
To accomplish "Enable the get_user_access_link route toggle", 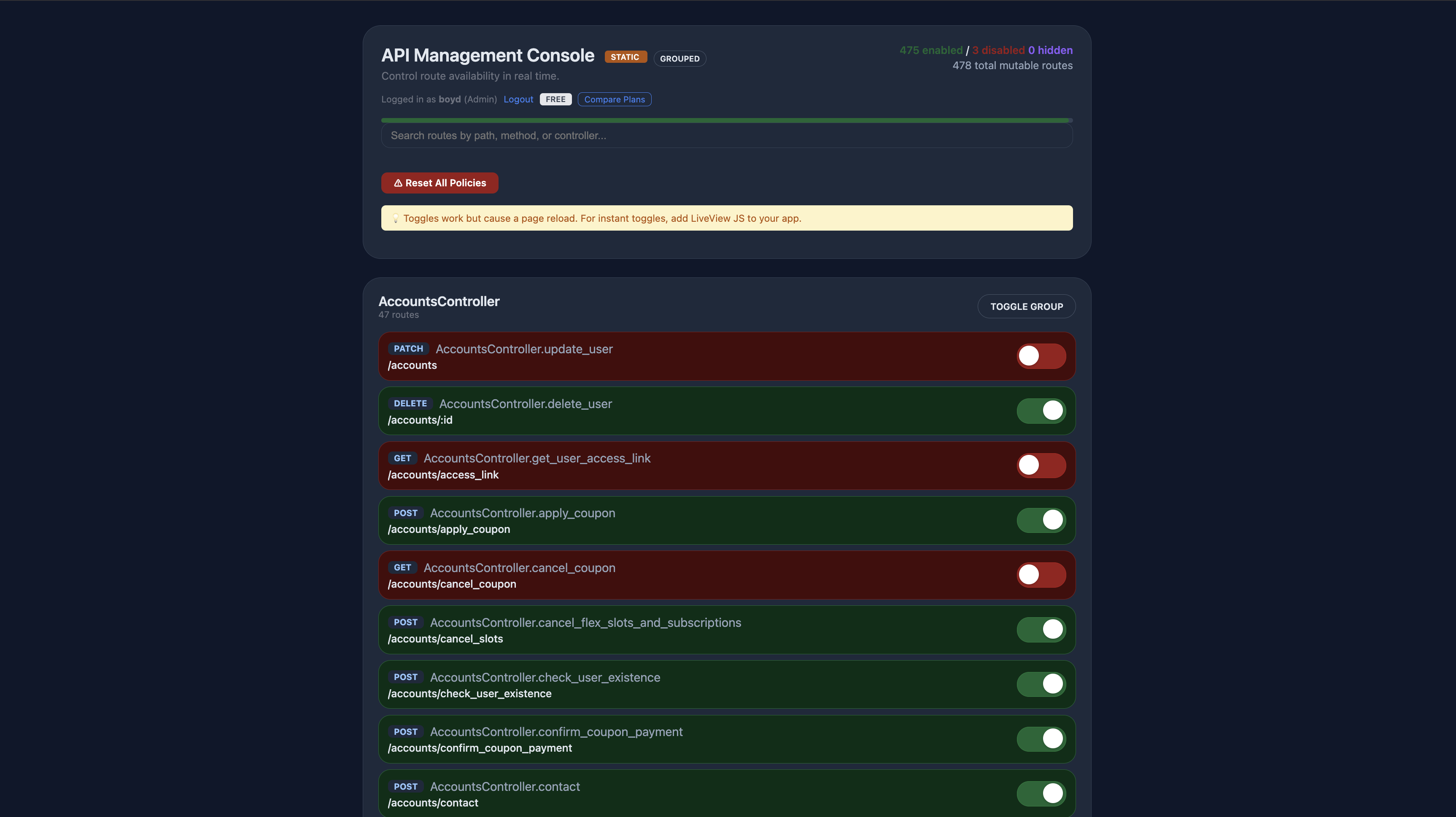I will 1041,465.
